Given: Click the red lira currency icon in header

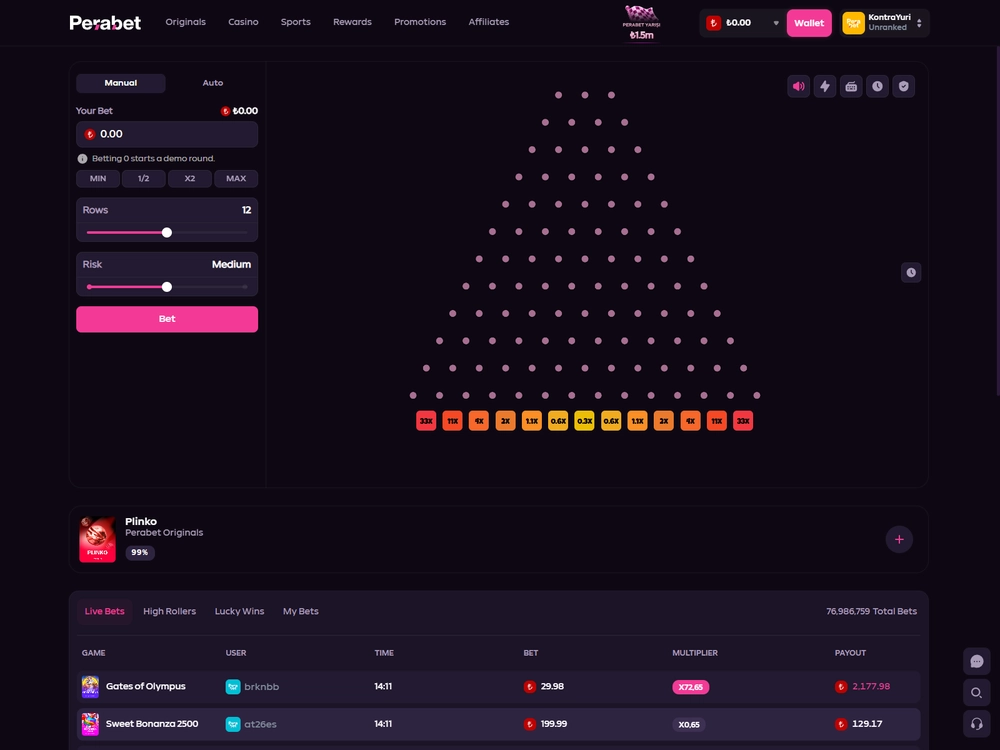Looking at the screenshot, I should pyautogui.click(x=714, y=23).
